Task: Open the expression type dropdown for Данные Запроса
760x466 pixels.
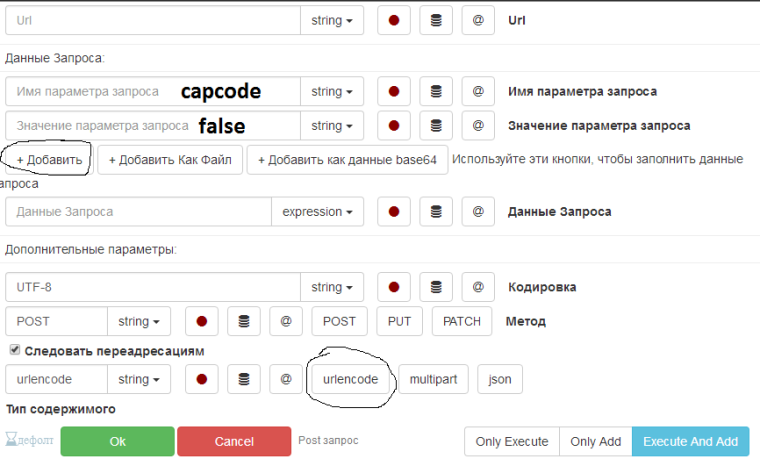Action: coord(317,212)
